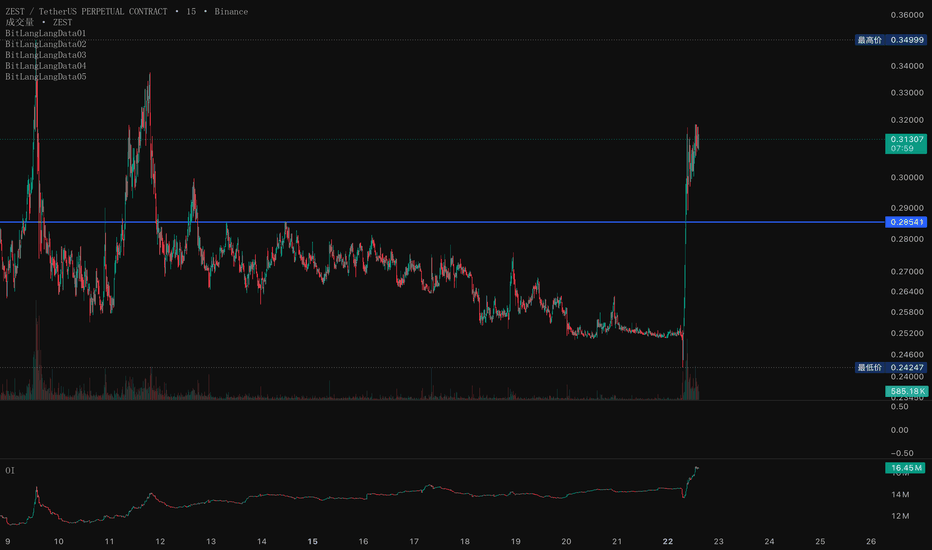Select the OI indicator pane label
The image size is (932, 550).
(x=10, y=470)
